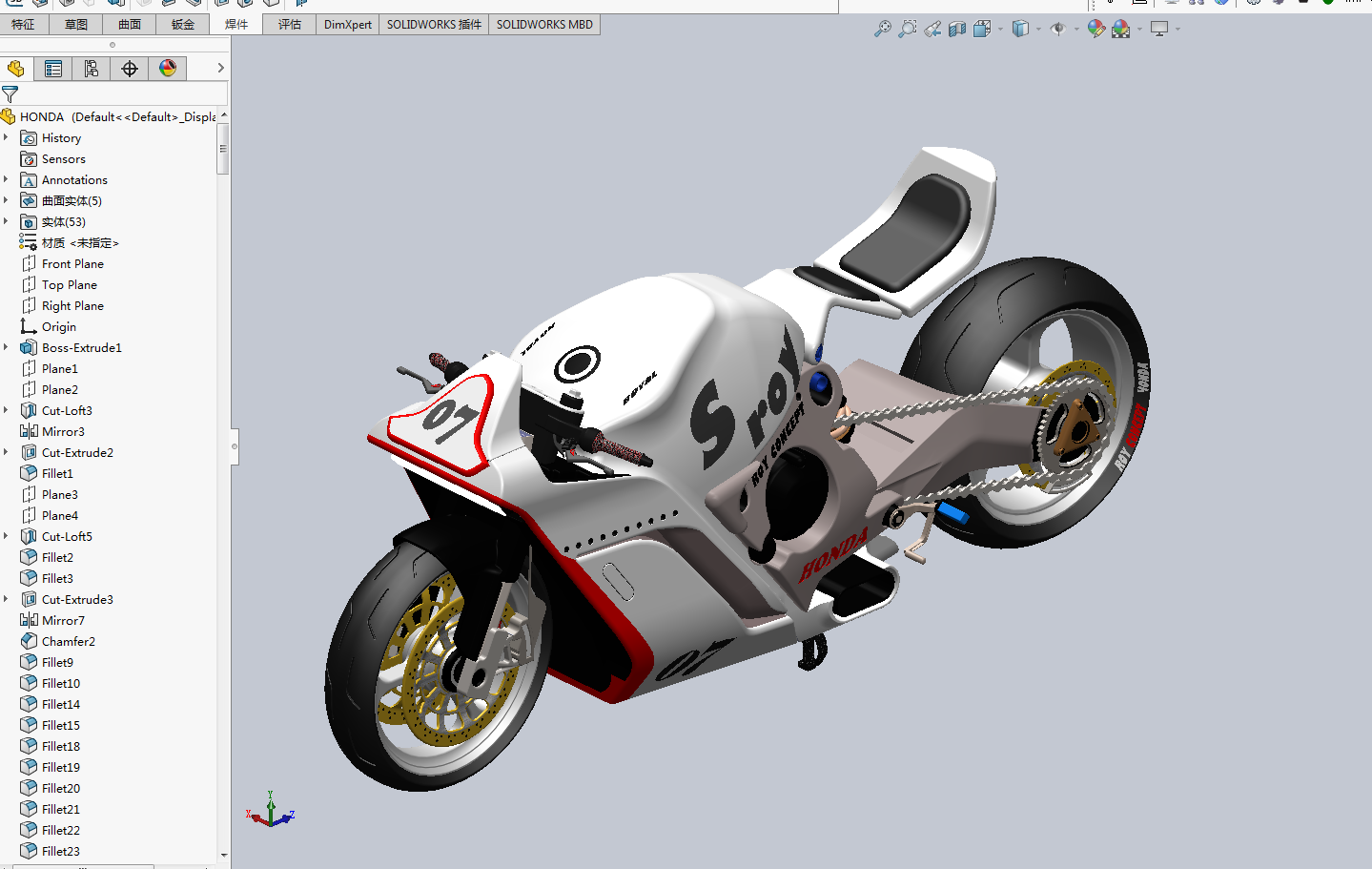Click the Annotations folder icon

click(29, 180)
